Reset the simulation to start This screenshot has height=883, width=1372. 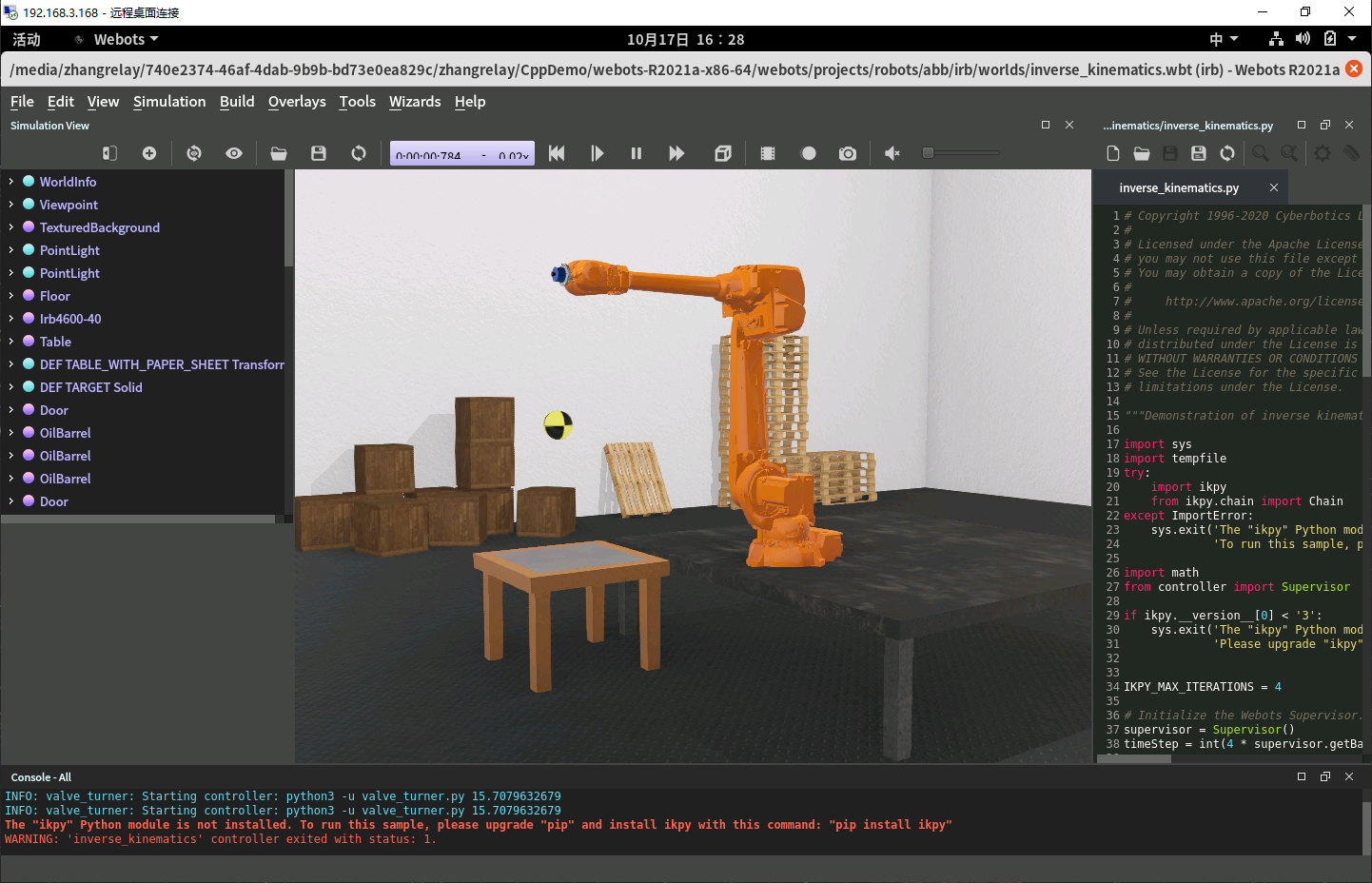557,153
